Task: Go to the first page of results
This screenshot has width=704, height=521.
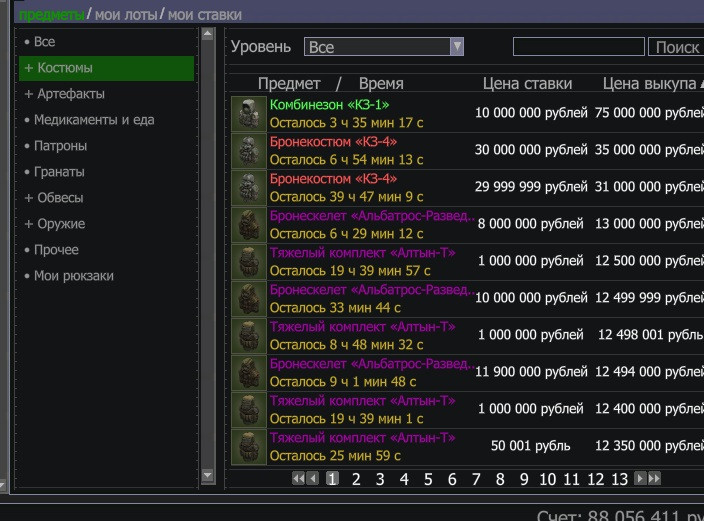Action: coord(298,478)
